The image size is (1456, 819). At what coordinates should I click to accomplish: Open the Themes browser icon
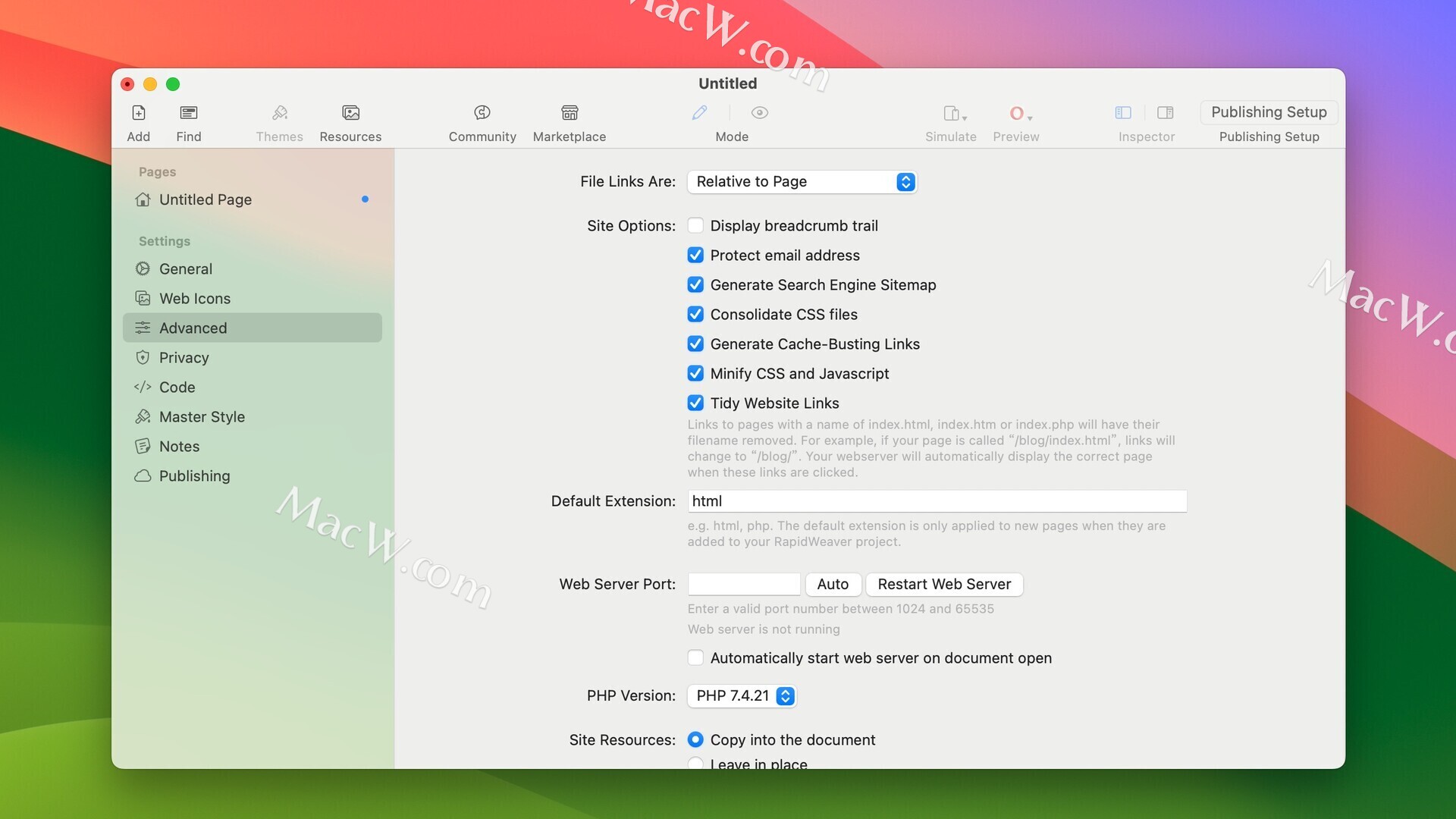279,113
